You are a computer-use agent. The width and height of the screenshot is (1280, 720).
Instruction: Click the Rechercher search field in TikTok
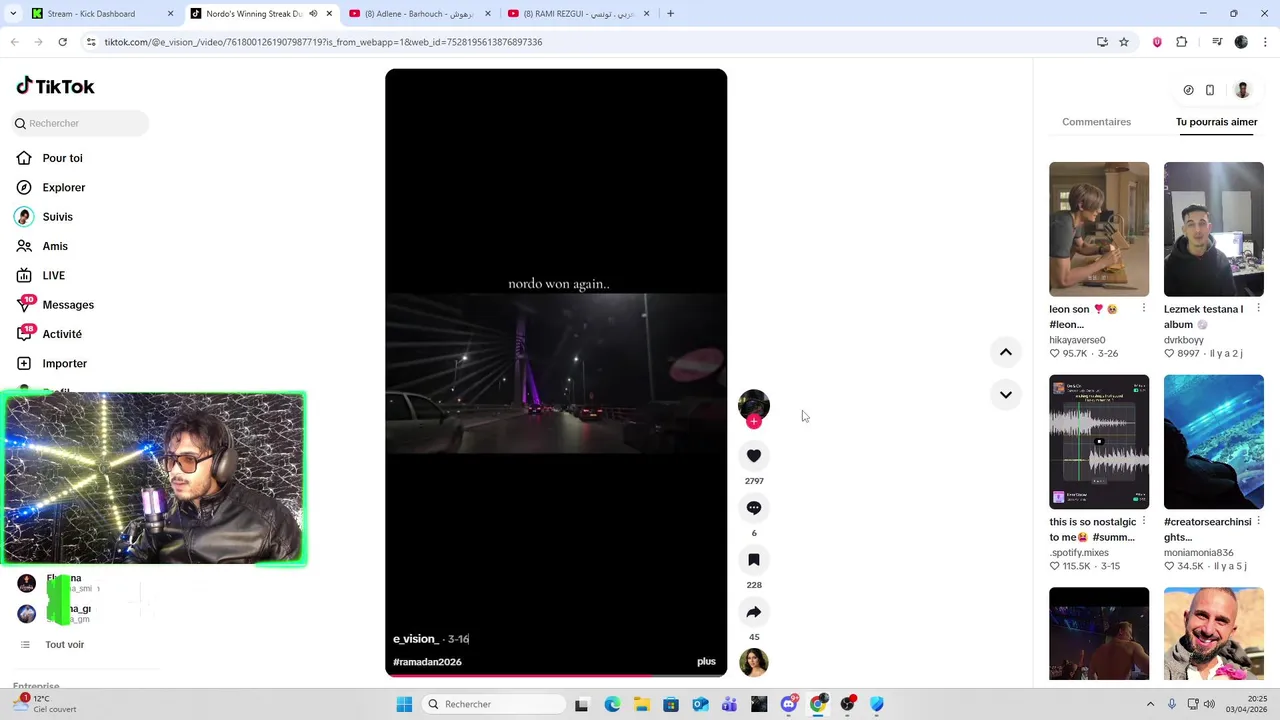pyautogui.click(x=80, y=123)
